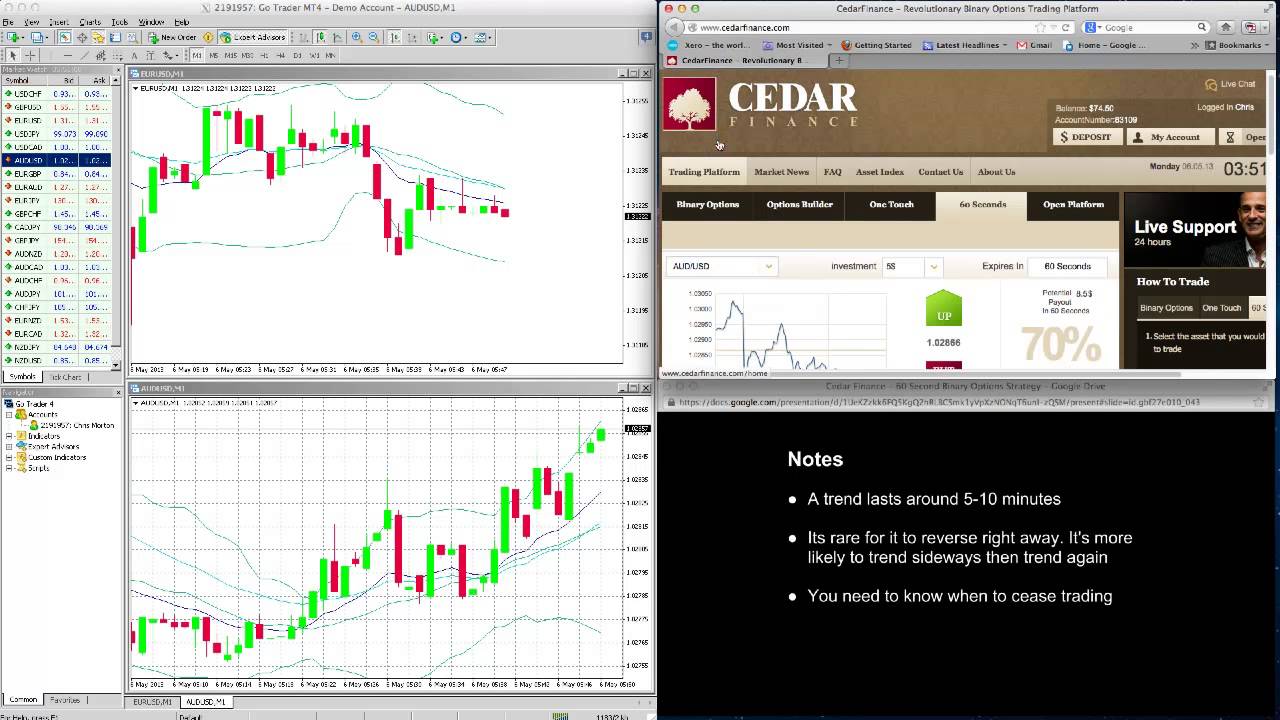This screenshot has height=720, width=1280.
Task: Switch chart to line chart icon
Action: click(339, 37)
